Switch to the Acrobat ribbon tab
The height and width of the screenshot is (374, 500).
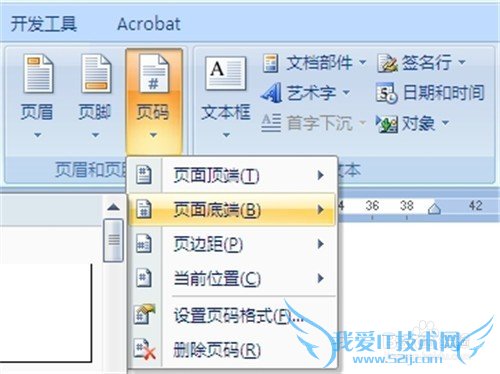click(x=149, y=24)
